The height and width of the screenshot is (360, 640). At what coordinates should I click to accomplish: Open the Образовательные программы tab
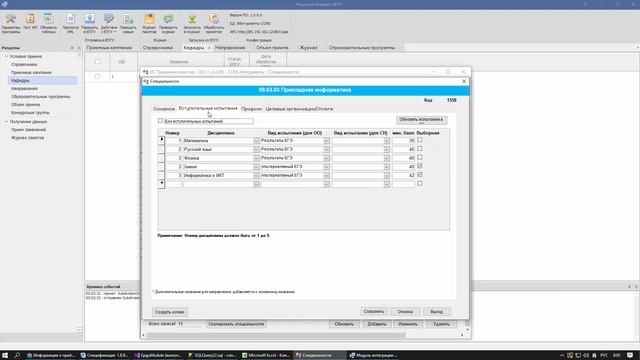tap(362, 48)
